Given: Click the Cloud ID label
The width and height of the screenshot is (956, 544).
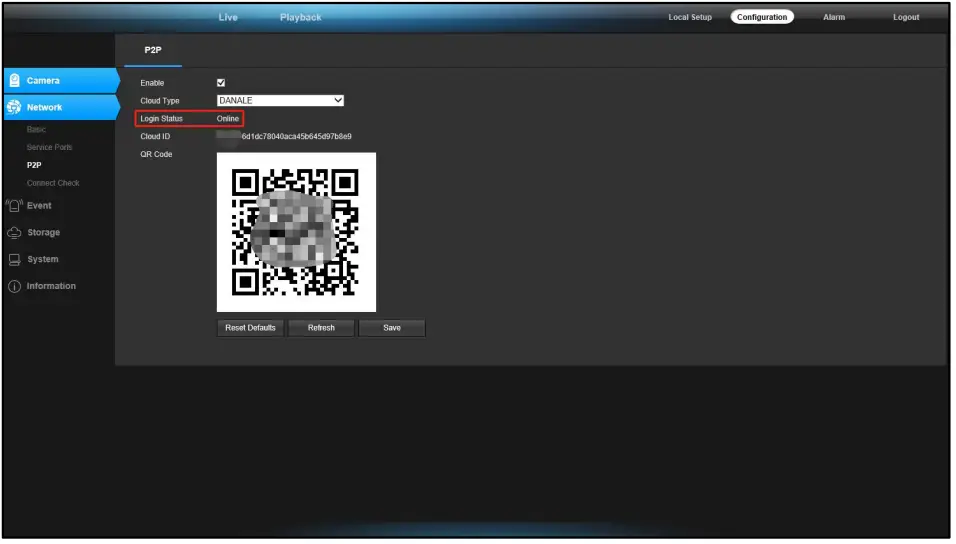Looking at the screenshot, I should 155,137.
